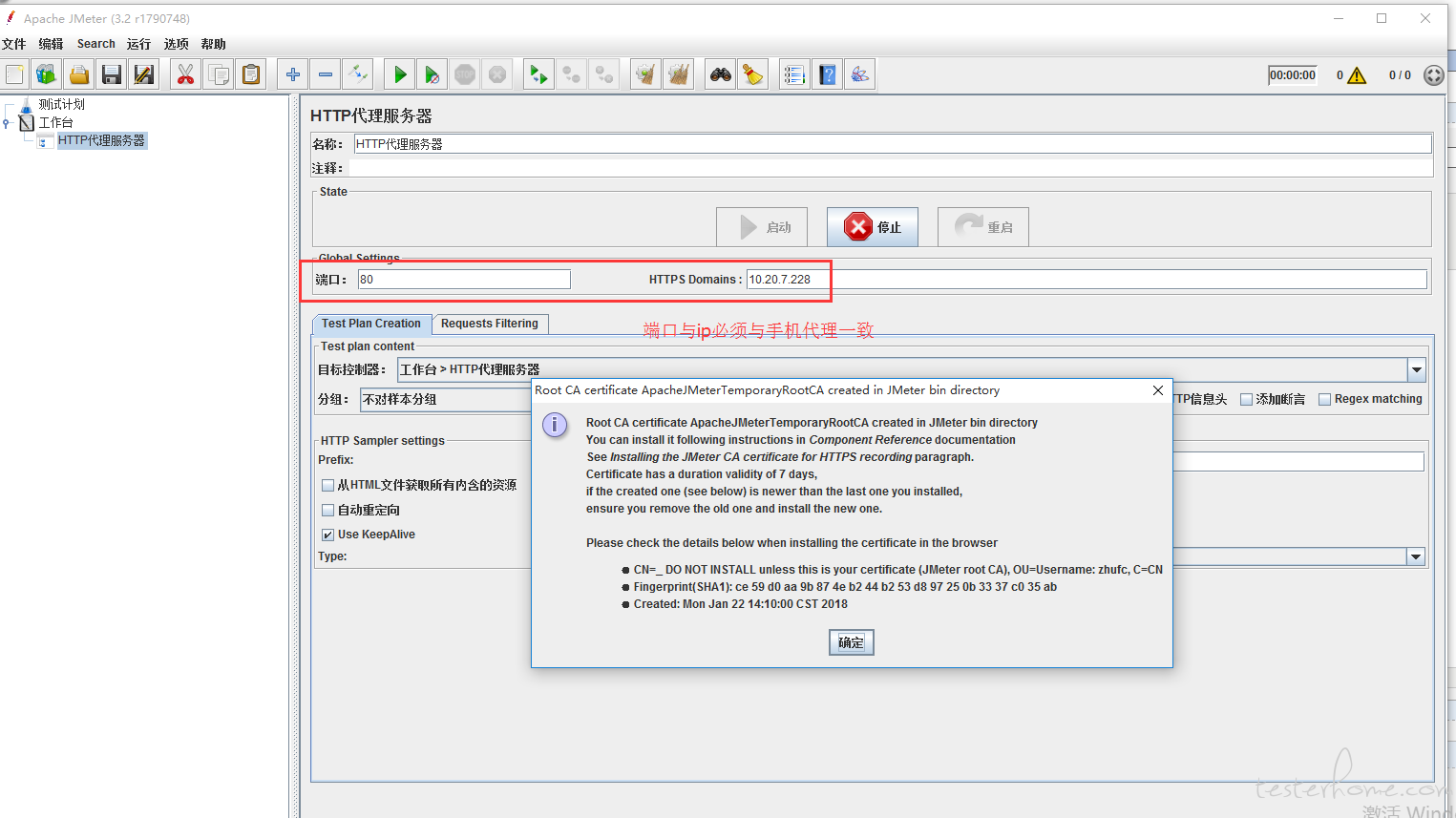Open the Search menu
The image size is (1456, 818).
pyautogui.click(x=96, y=44)
